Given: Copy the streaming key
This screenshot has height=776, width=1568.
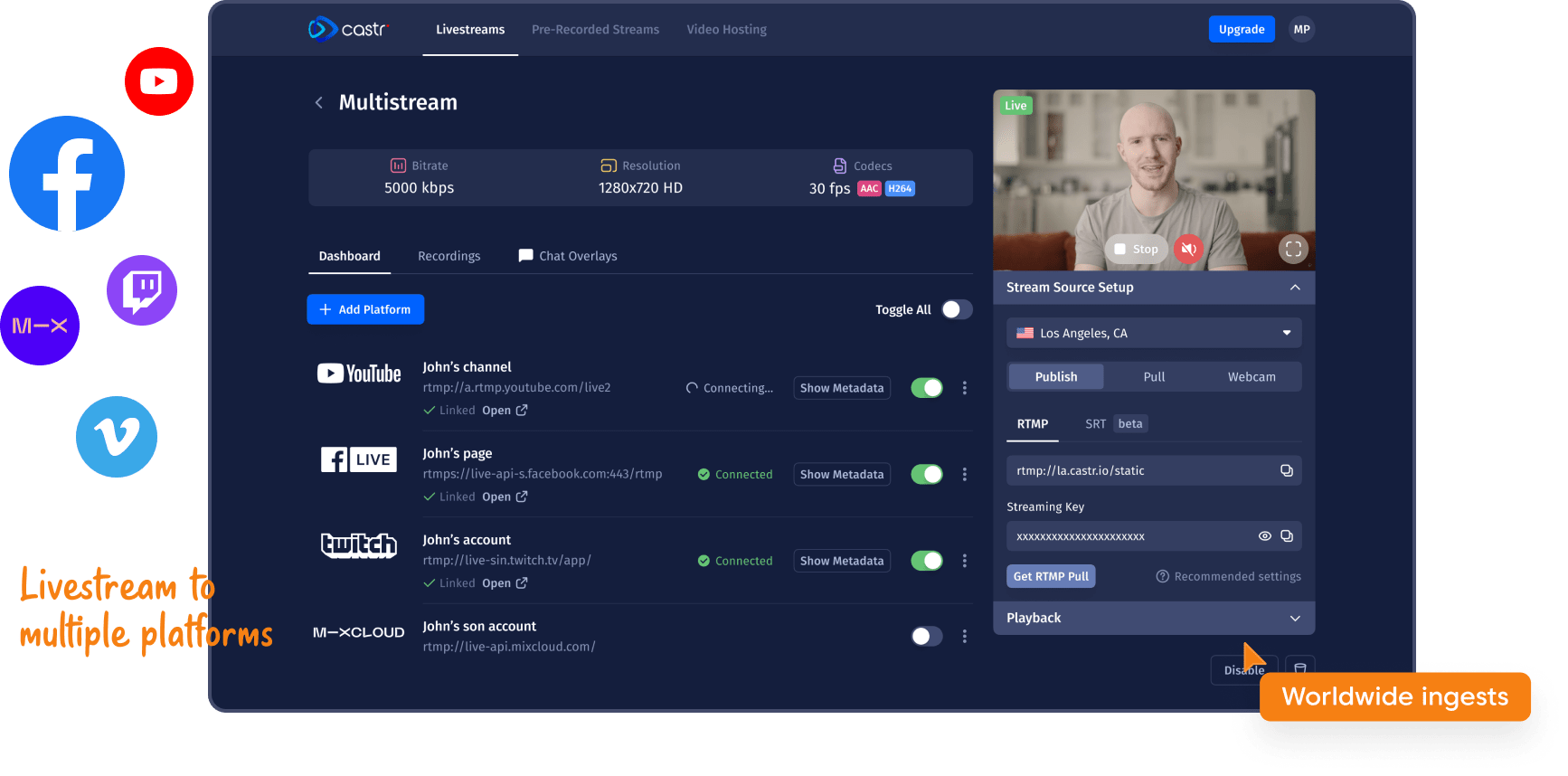Looking at the screenshot, I should [1287, 536].
